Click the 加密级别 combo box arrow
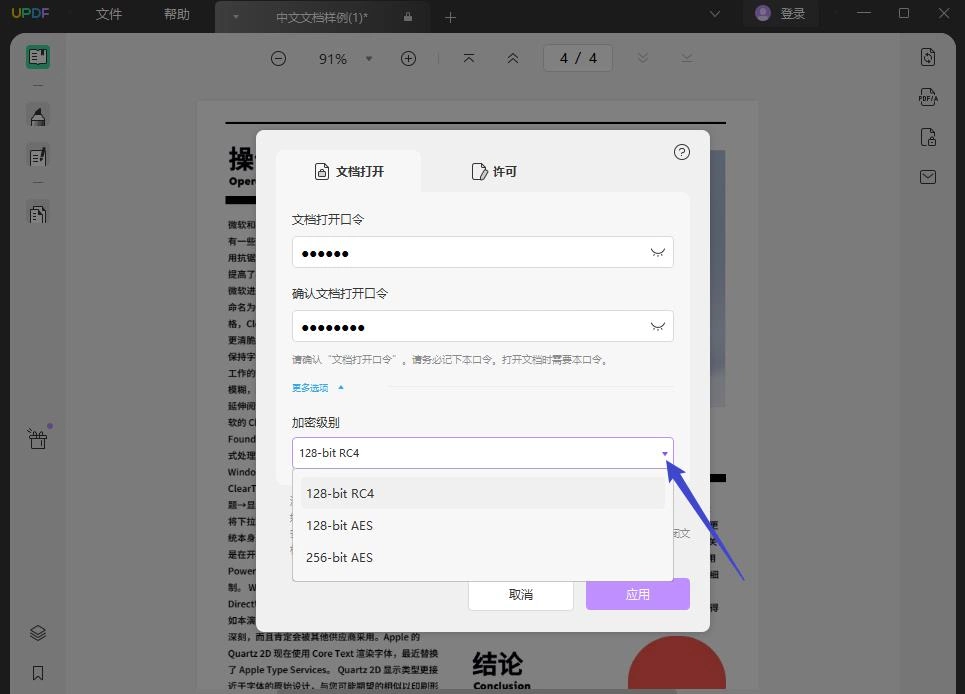Image resolution: width=965 pixels, height=694 pixels. click(x=665, y=453)
